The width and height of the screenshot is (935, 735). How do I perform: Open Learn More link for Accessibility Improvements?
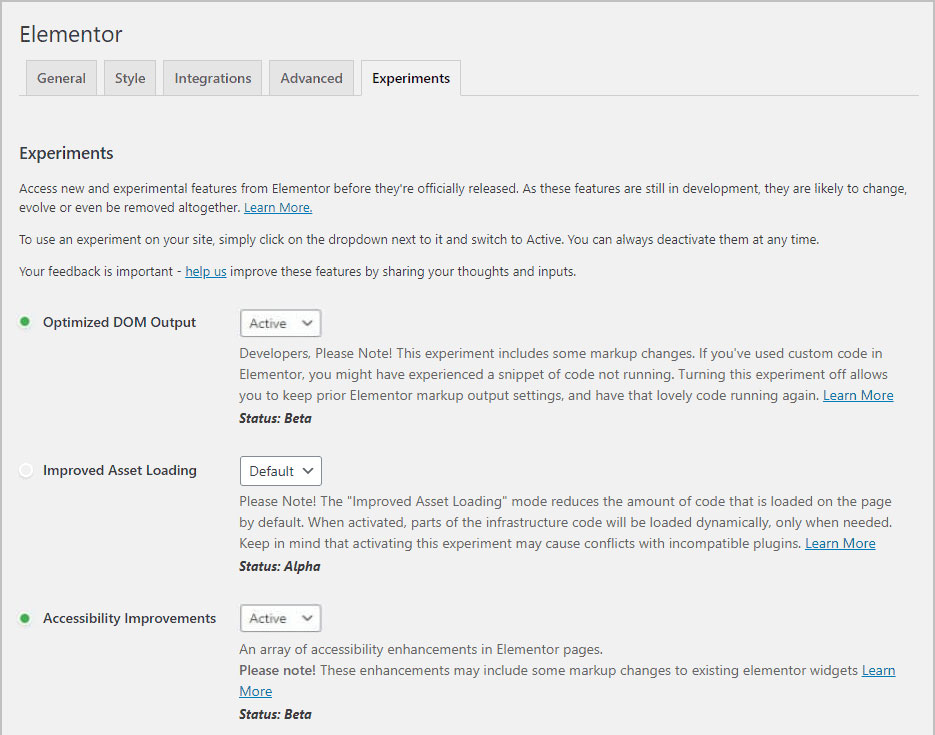878,670
